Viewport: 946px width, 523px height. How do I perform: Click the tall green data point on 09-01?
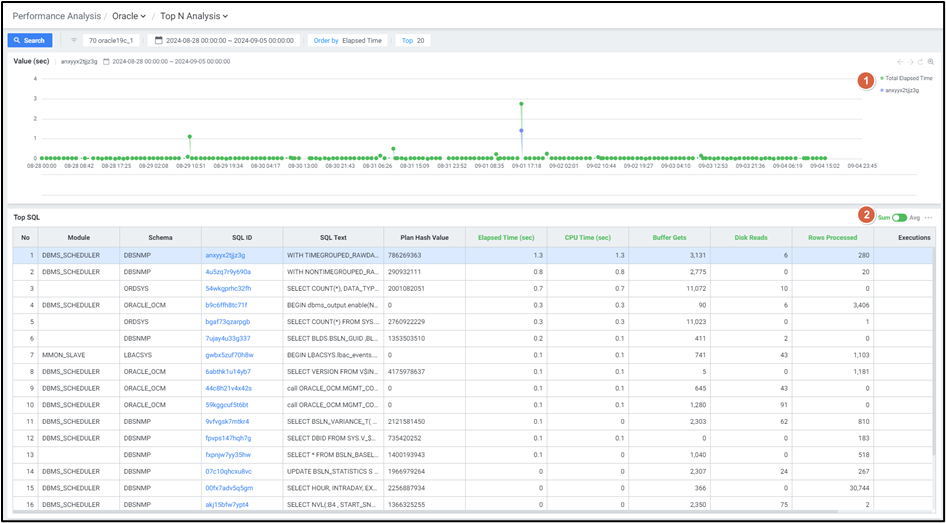pos(521,103)
